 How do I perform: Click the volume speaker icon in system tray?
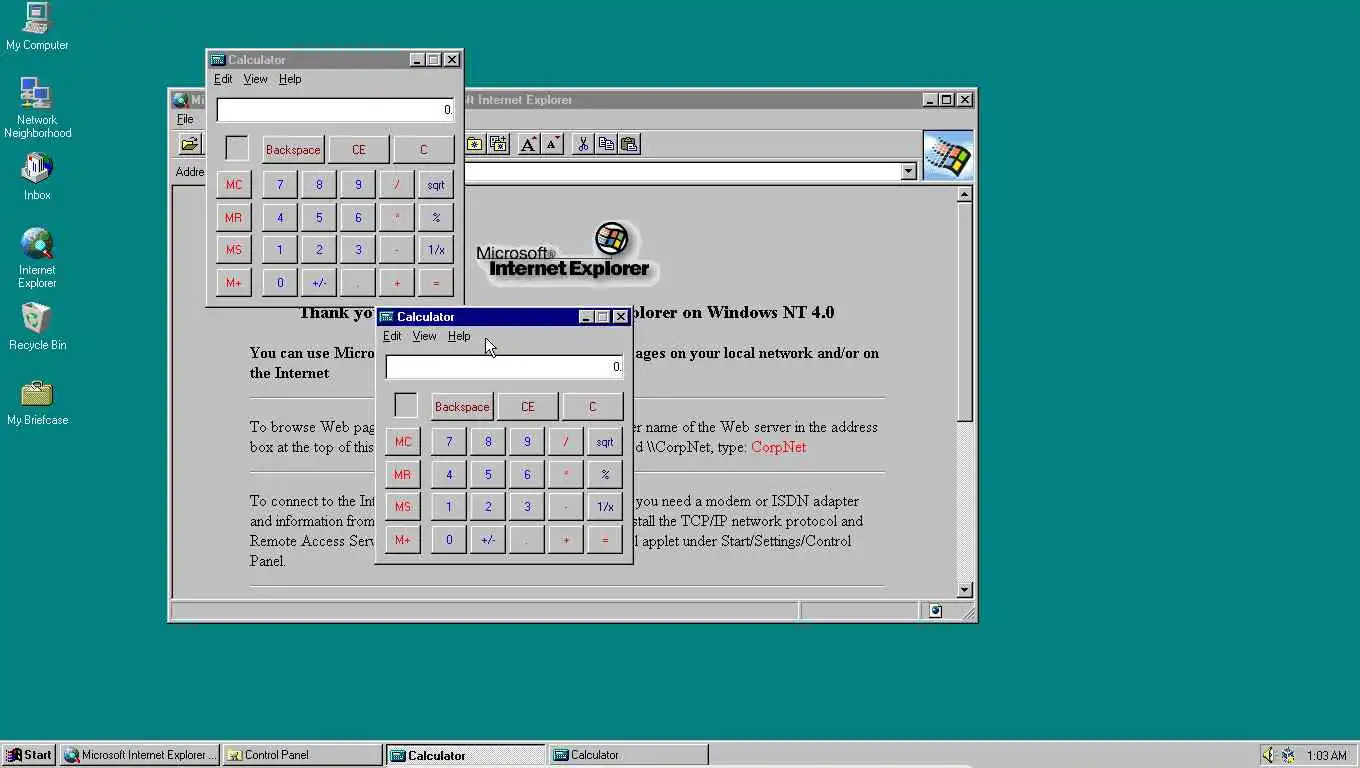pos(1268,755)
